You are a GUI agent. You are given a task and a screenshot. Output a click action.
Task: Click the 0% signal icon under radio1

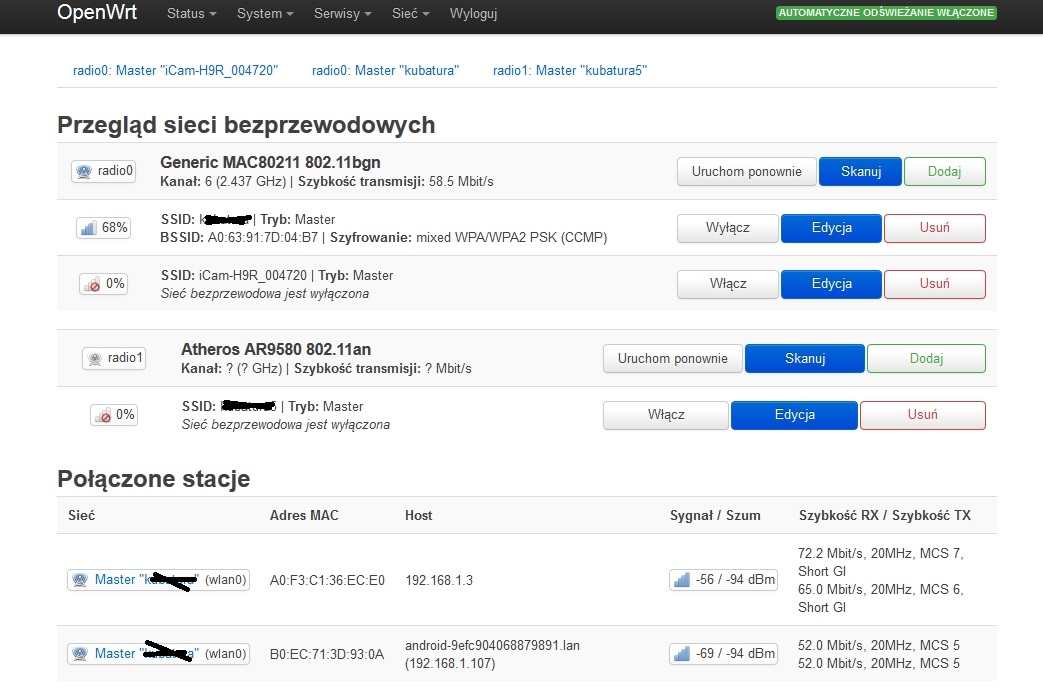pos(114,414)
